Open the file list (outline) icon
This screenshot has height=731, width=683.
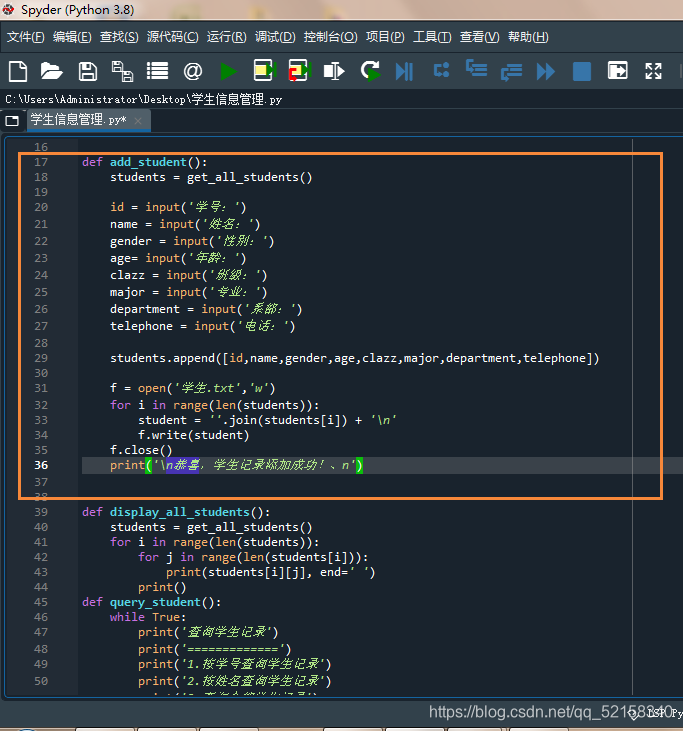(x=158, y=71)
